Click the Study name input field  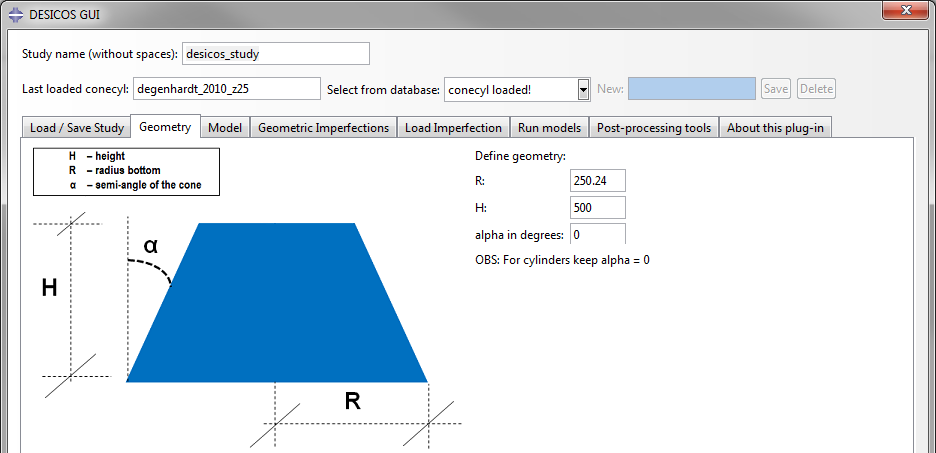(x=276, y=53)
